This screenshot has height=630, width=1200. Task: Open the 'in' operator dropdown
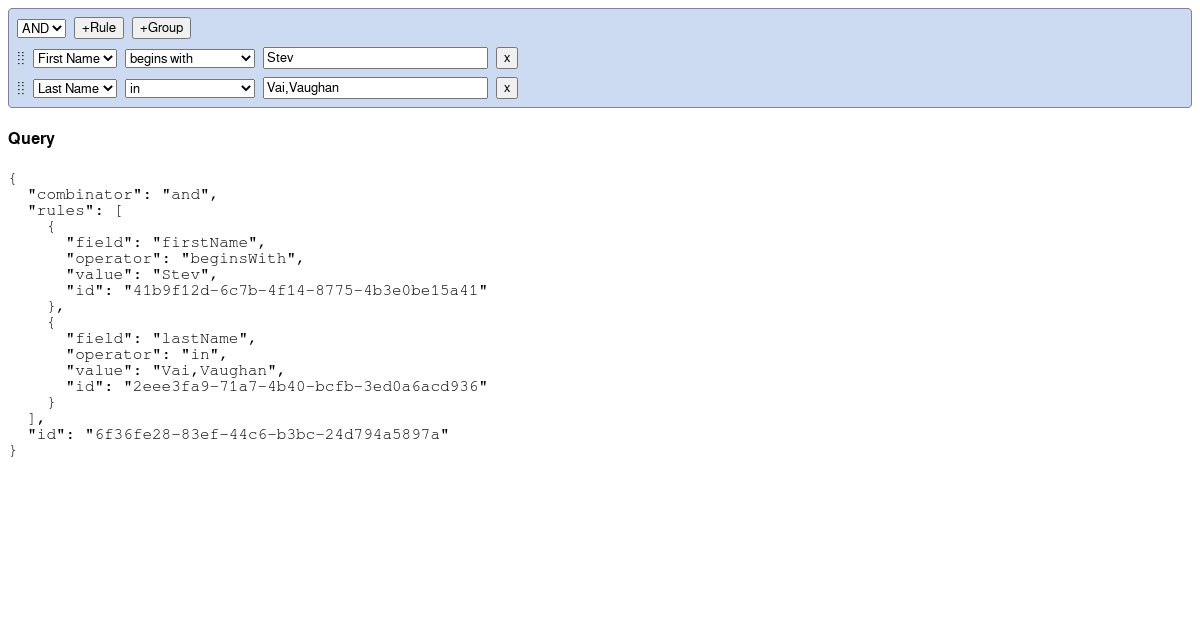pyautogui.click(x=189, y=88)
